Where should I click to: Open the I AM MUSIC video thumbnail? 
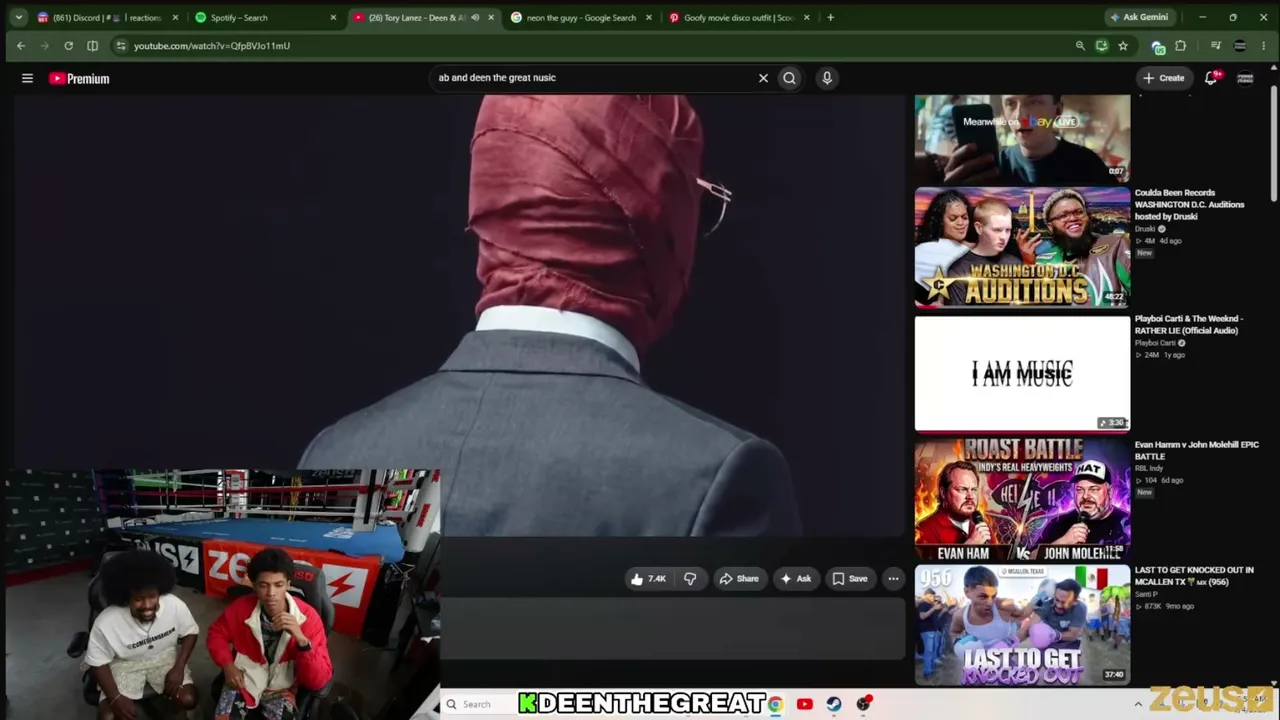[x=1022, y=373]
